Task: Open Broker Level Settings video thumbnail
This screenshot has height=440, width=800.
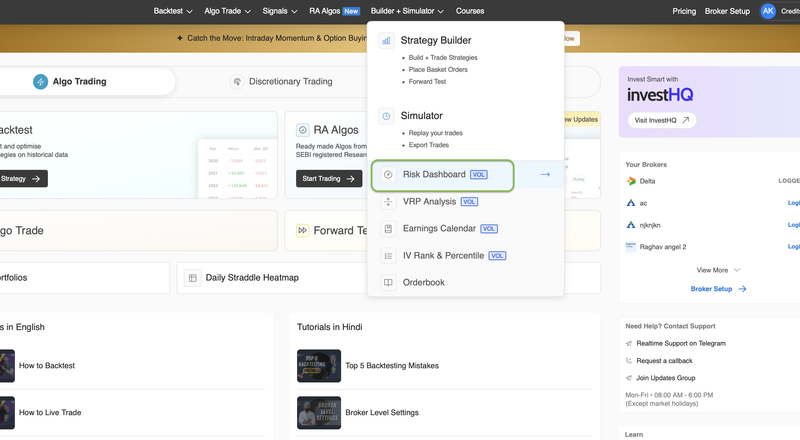Action: pyautogui.click(x=319, y=413)
